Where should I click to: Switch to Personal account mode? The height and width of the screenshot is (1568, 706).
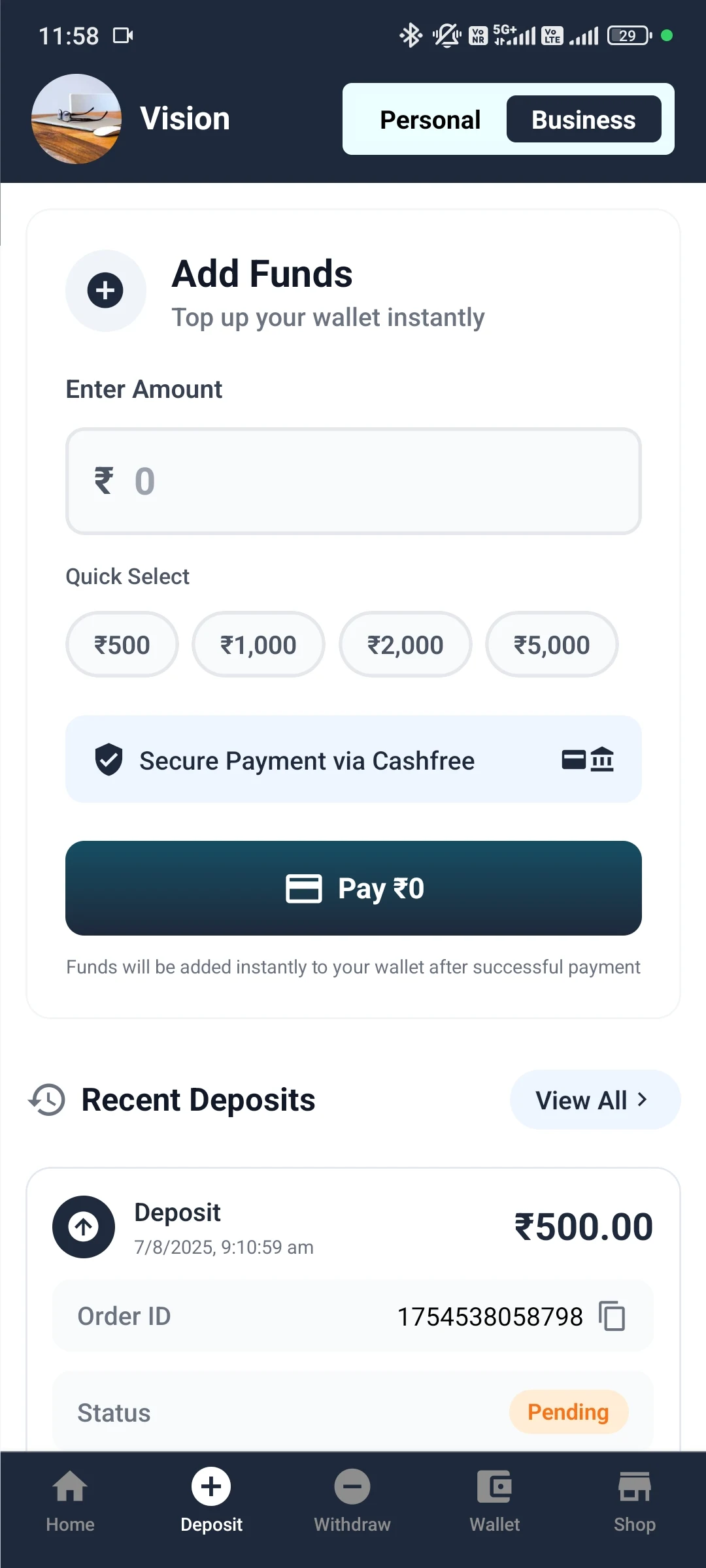click(x=430, y=120)
